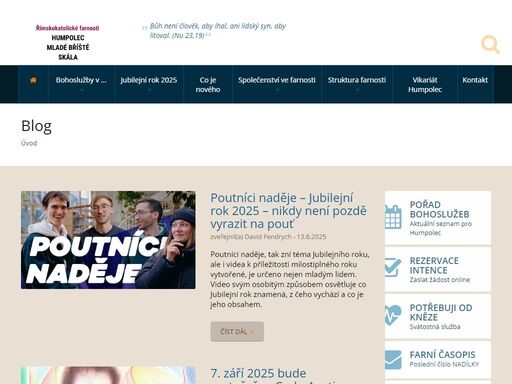
Task: Click envelope icon for Farní časopis
Action: 393,360
